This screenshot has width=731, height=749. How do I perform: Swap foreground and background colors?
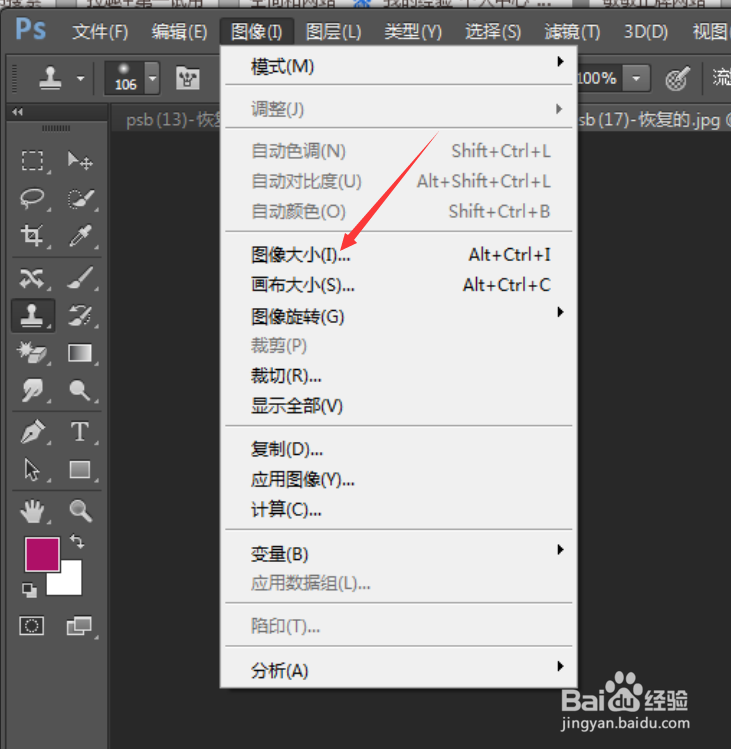click(77, 541)
